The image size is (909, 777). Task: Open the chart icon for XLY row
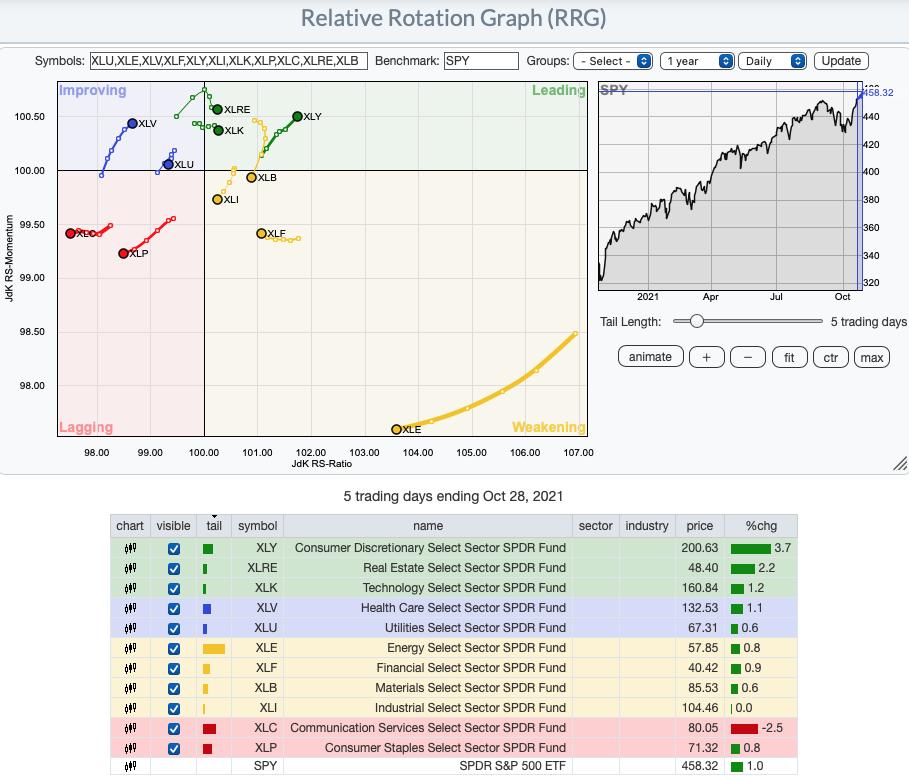click(x=130, y=548)
